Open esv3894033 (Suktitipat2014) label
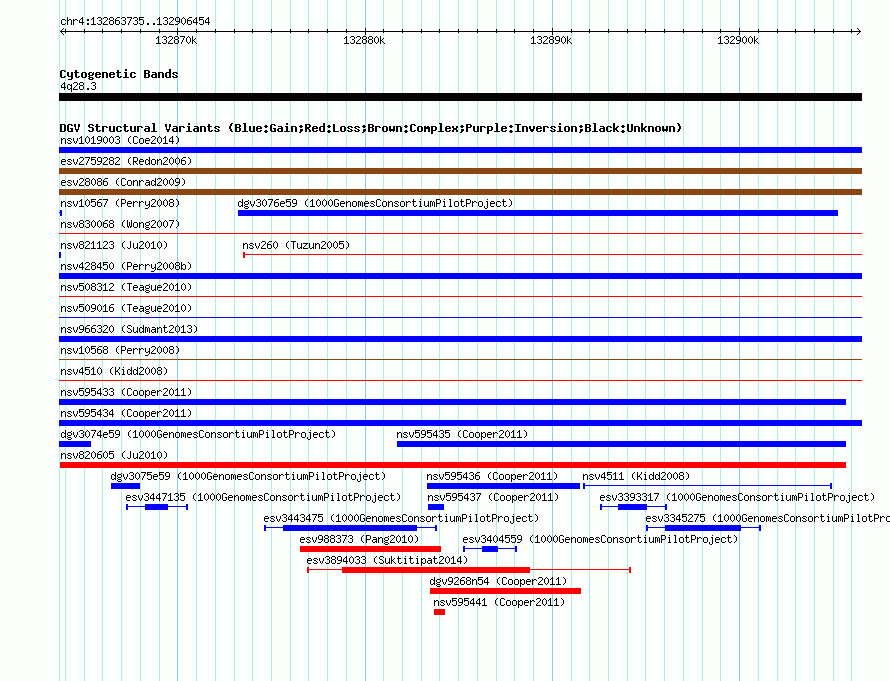The width and height of the screenshot is (890, 681). pos(387,560)
